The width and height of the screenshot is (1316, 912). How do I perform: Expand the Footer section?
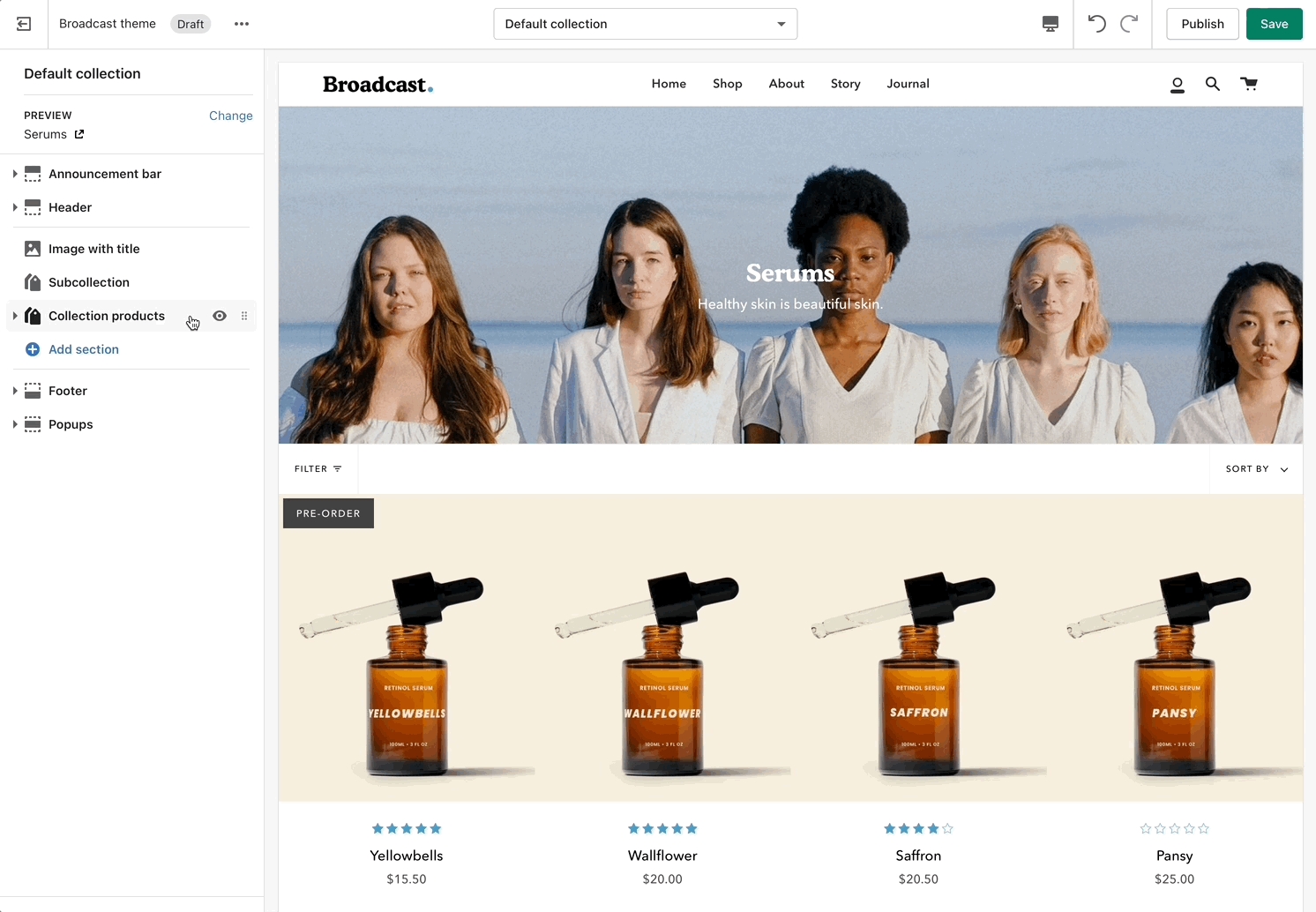[x=15, y=391]
